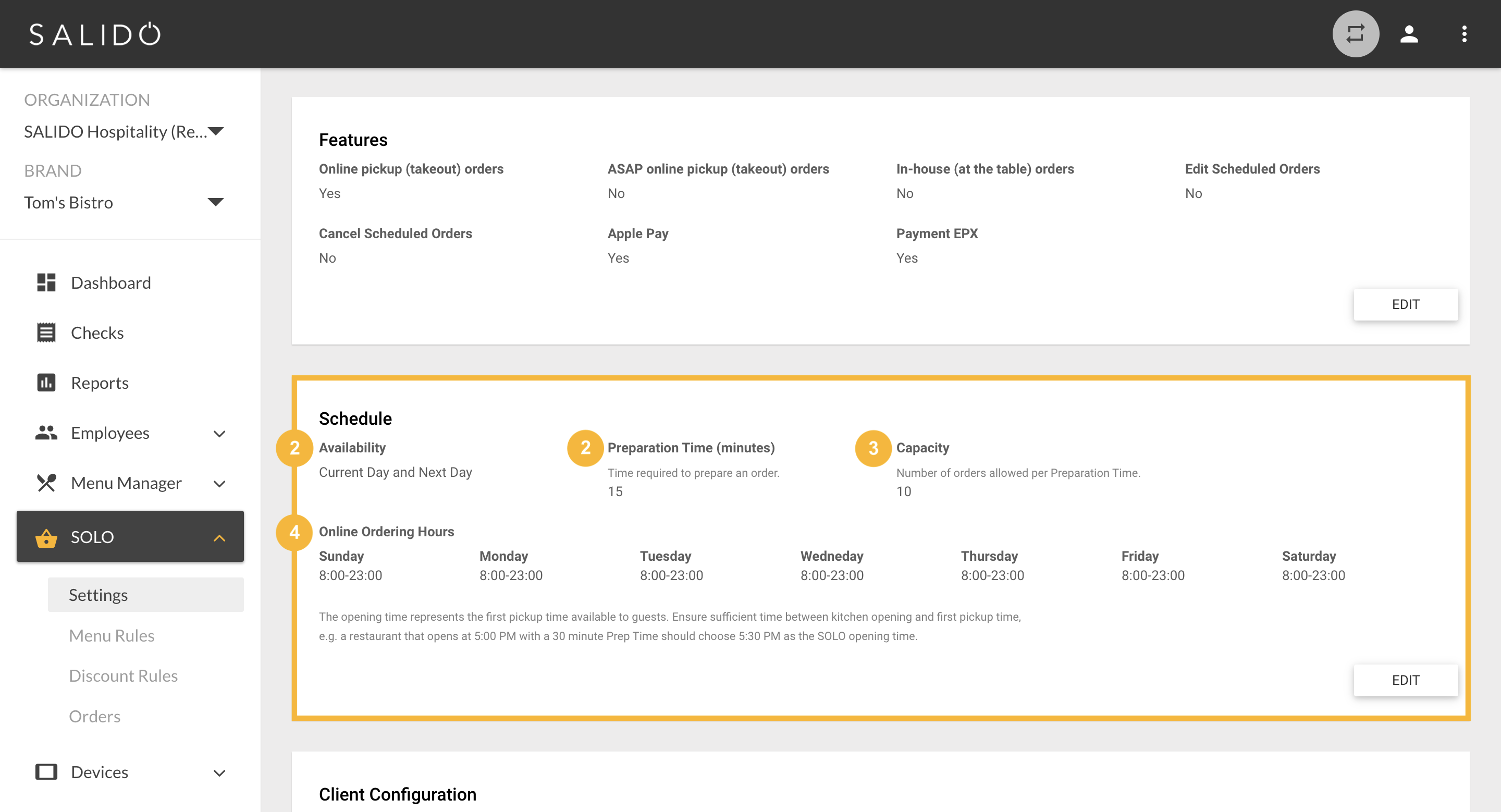Viewport: 1501px width, 812px height.
Task: Click the Dashboard grid icon
Action: click(46, 282)
